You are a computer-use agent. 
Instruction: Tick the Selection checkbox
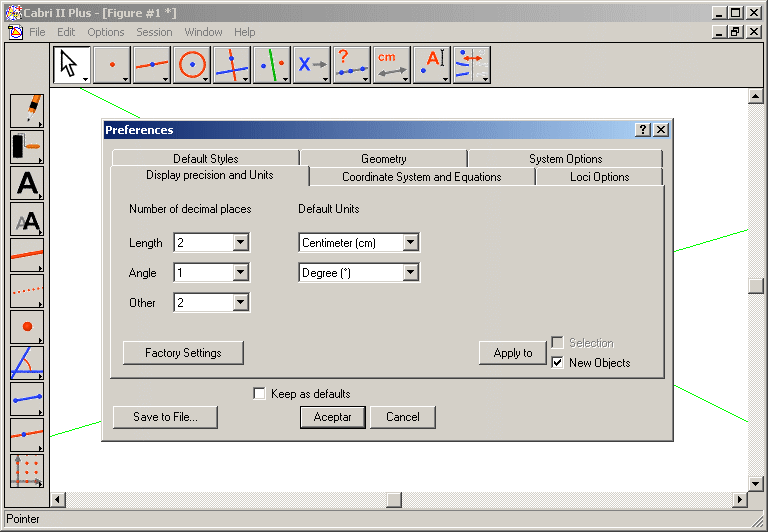tap(557, 342)
